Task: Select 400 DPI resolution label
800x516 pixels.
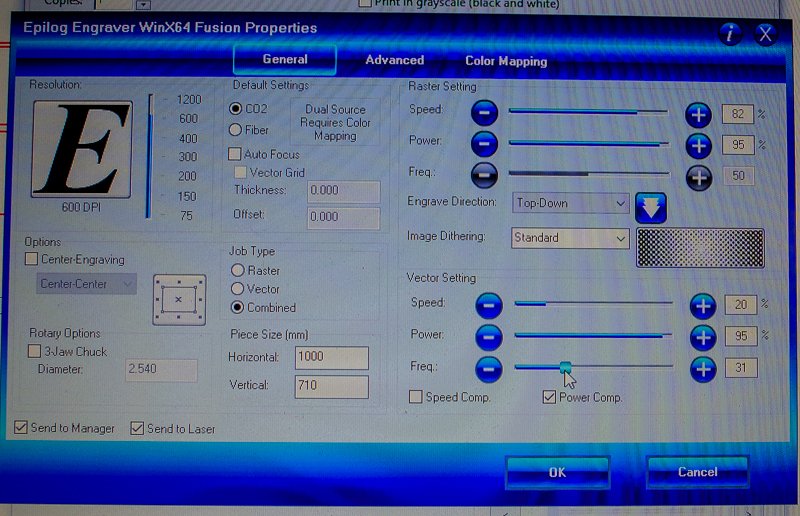Action: pyautogui.click(x=188, y=138)
